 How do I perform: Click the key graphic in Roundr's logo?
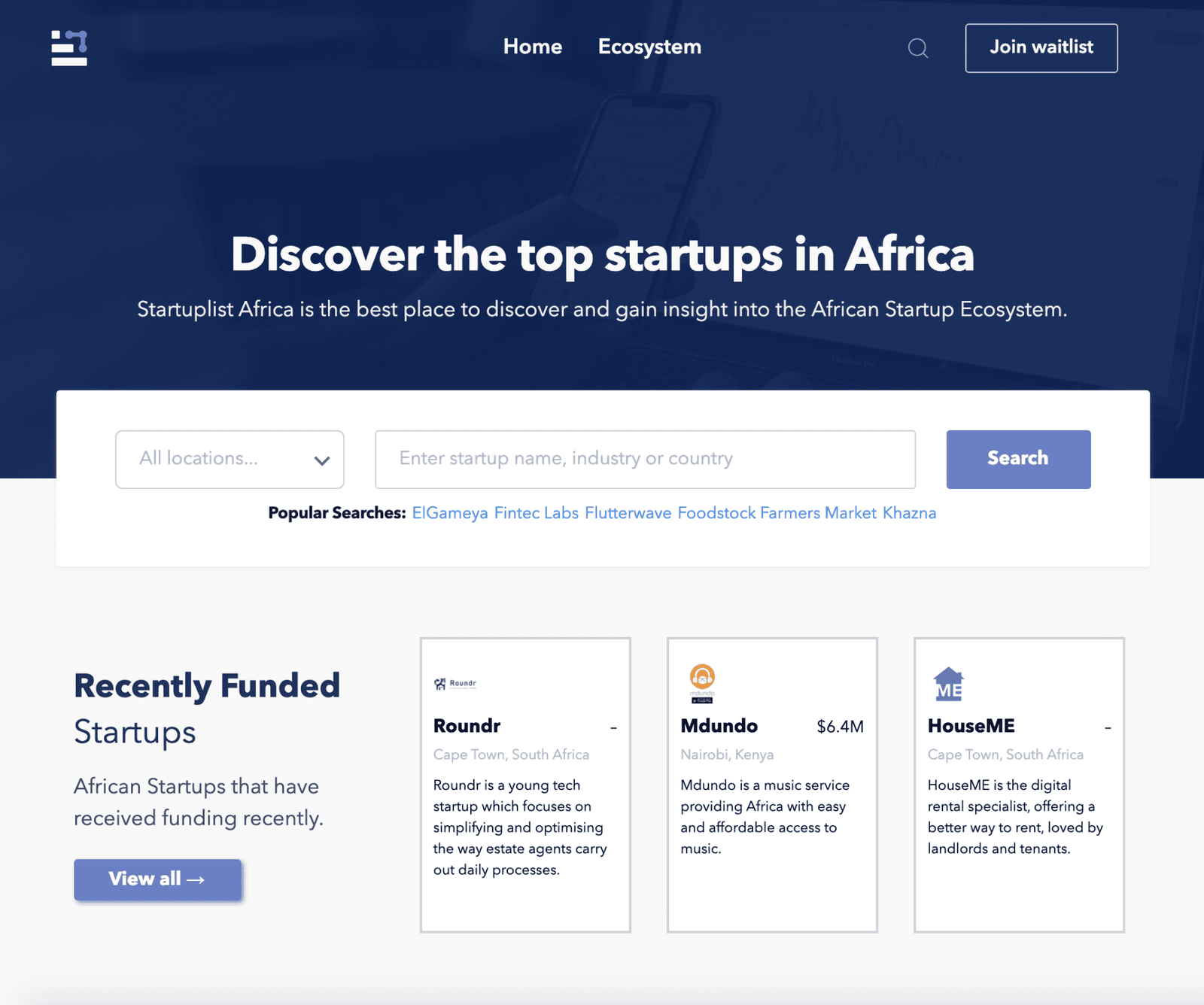pos(439,683)
